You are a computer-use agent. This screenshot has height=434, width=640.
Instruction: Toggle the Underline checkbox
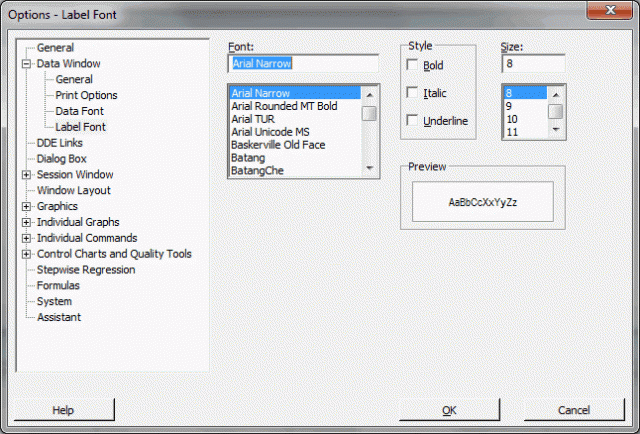pos(414,121)
